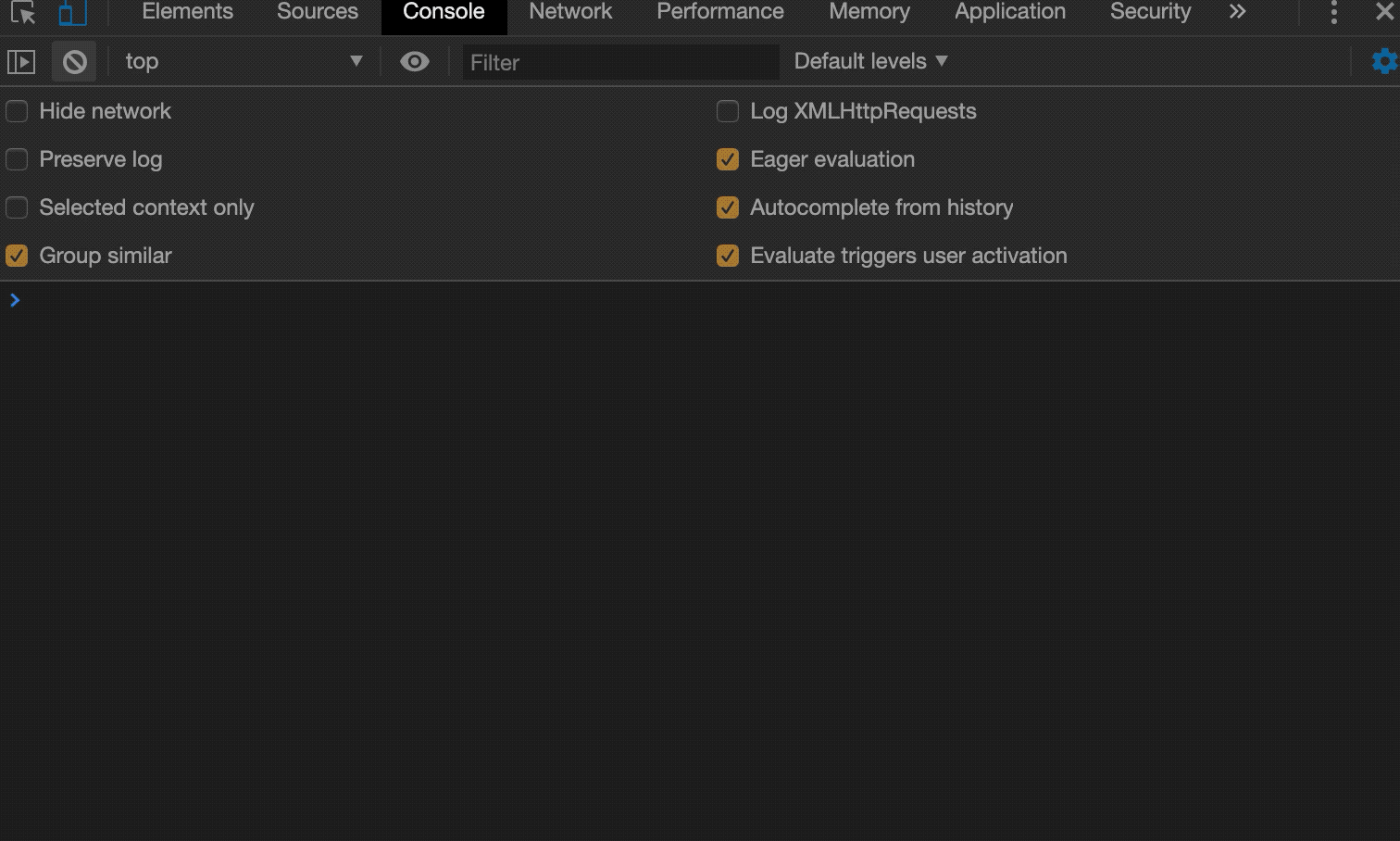Screen dimensions: 1400x841
Task: Switch to the Network tab
Action: click(570, 12)
